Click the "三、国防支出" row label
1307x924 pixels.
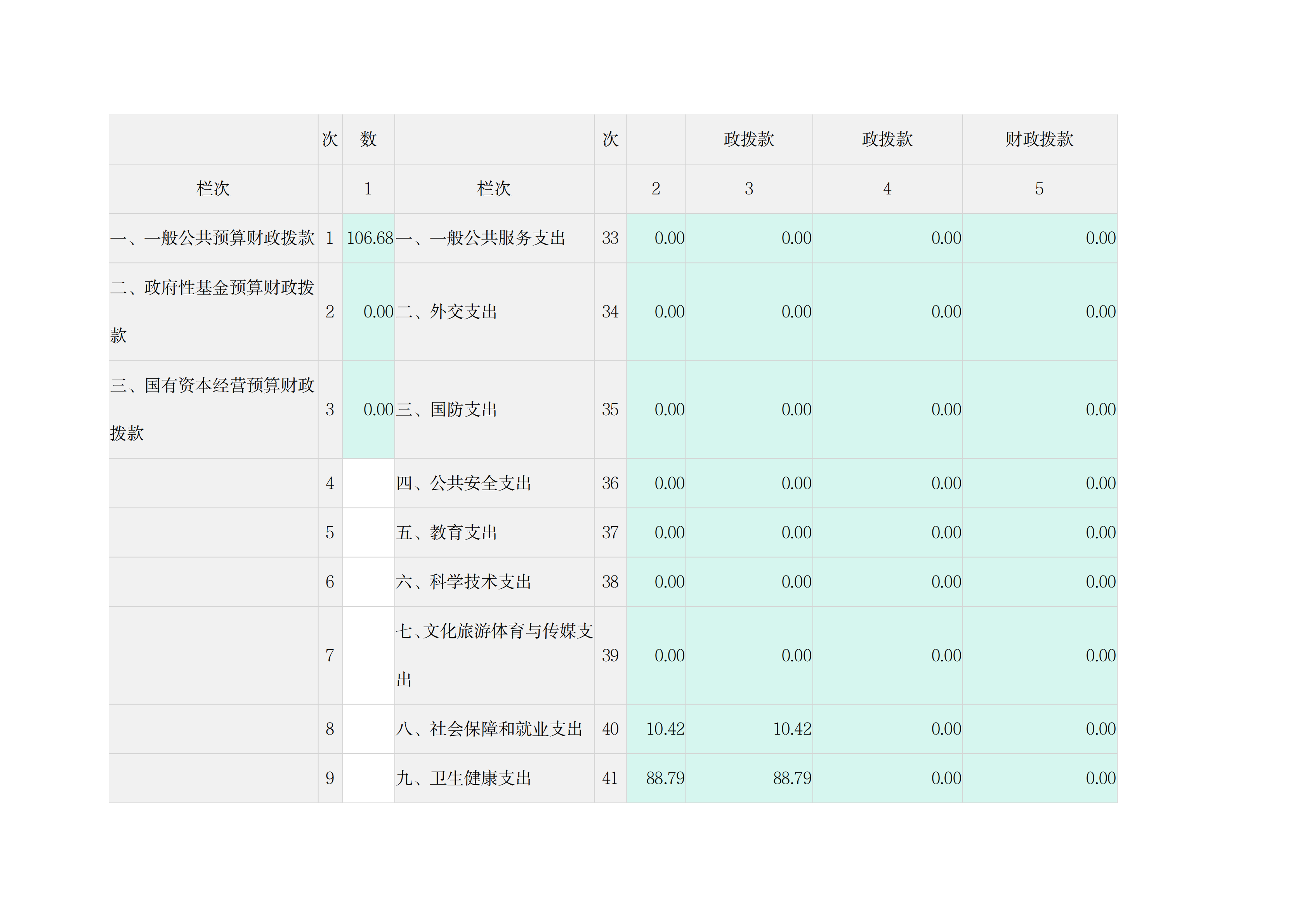(494, 410)
